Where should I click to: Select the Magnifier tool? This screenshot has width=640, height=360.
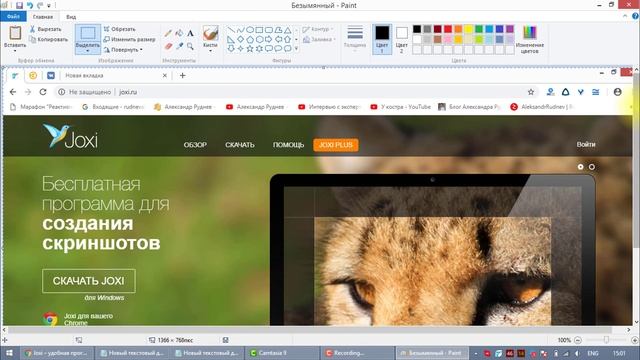click(190, 46)
